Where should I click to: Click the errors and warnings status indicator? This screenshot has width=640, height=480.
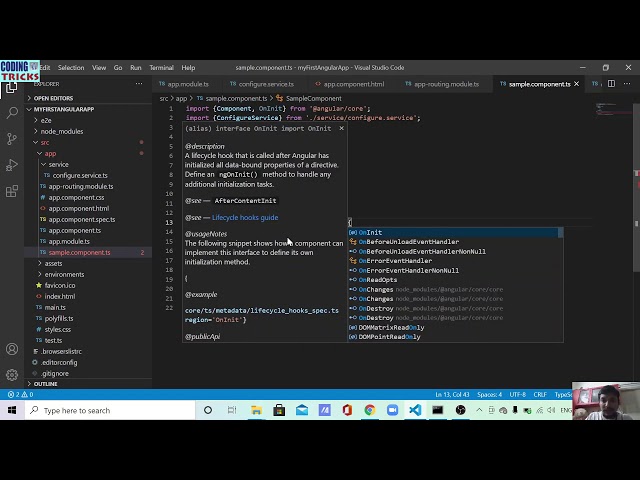coord(21,394)
